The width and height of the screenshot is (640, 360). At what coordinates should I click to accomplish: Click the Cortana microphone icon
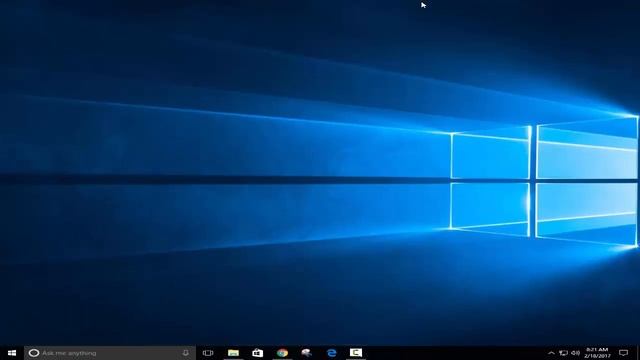186,353
